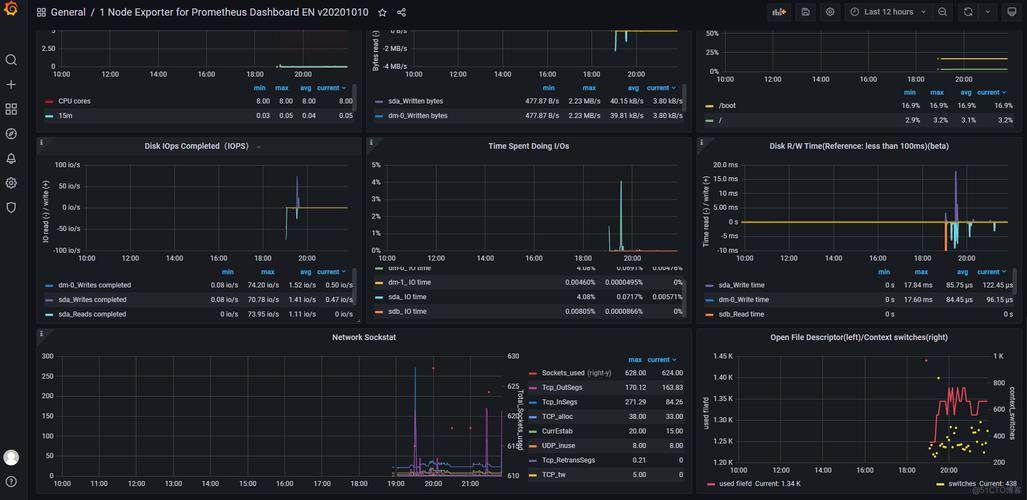The width and height of the screenshot is (1027, 500).
Task: Sort Network Sockstat legend by max column
Action: pyautogui.click(x=635, y=359)
